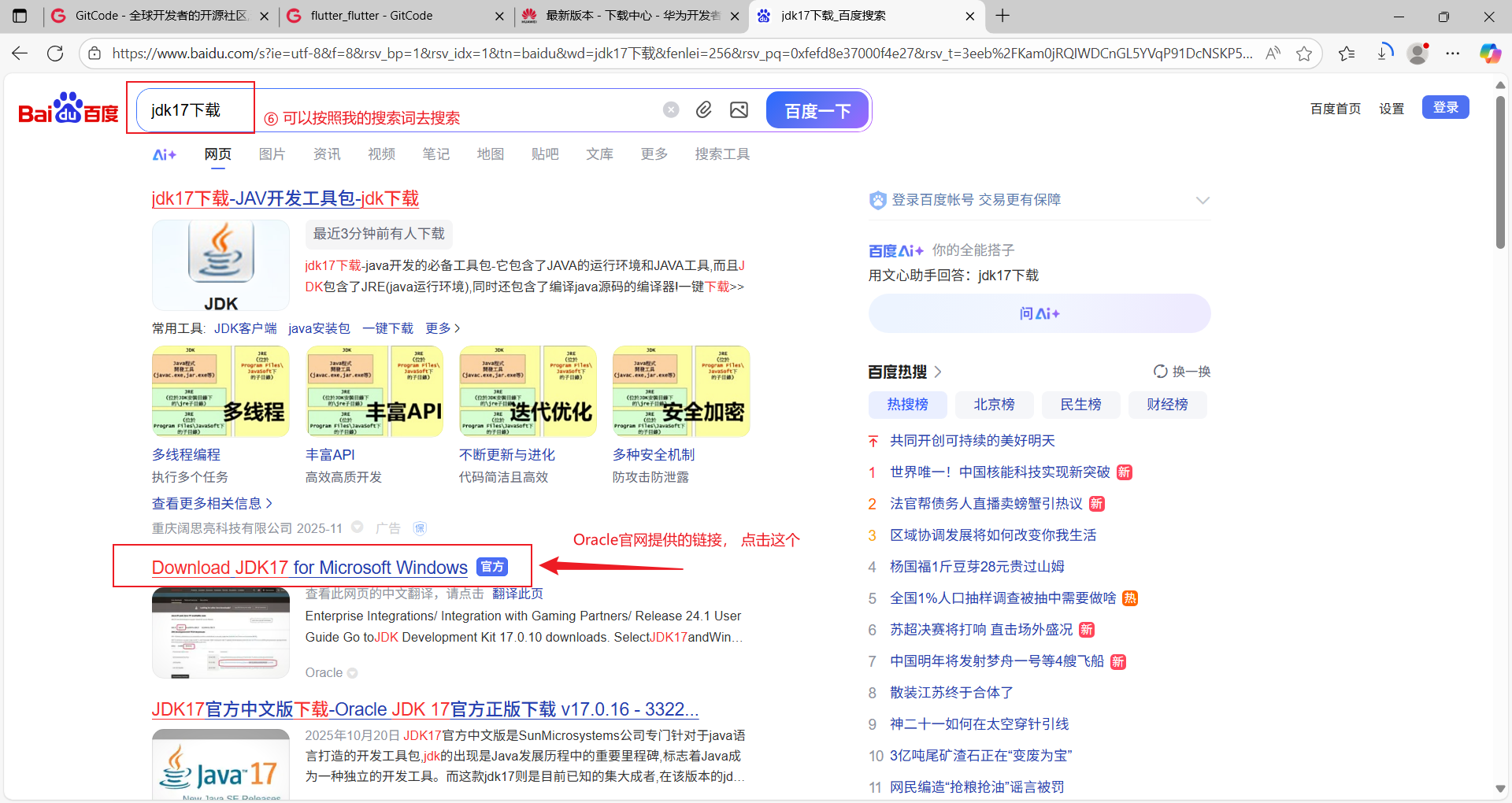Screen dimensions: 1512x803
Task: Click the JDK客户端 tool link
Action: coord(246,328)
